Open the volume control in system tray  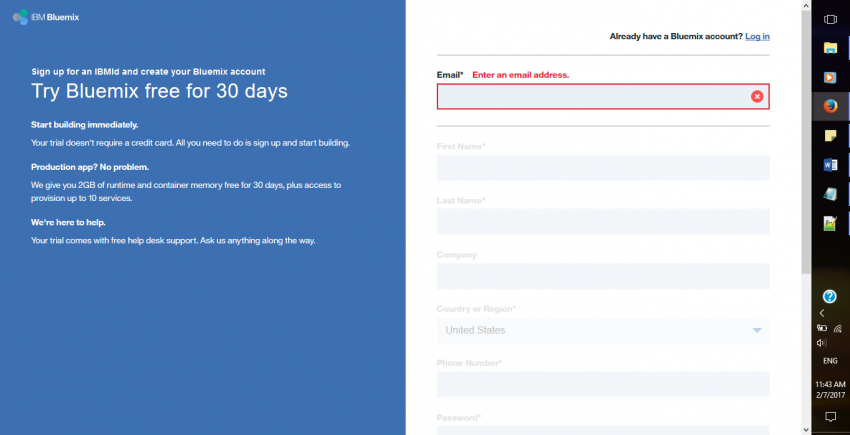(822, 342)
